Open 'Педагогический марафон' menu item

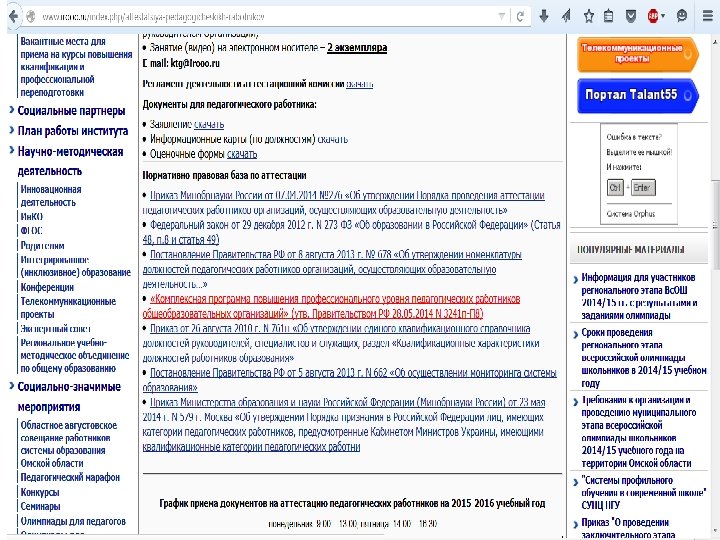tap(70, 478)
